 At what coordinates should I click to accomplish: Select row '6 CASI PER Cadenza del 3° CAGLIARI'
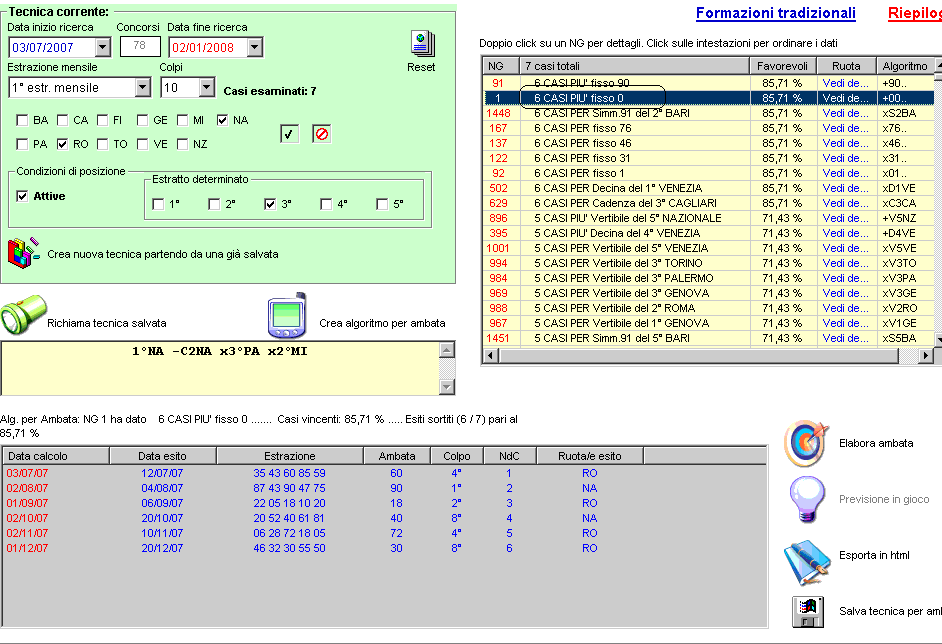click(709, 204)
